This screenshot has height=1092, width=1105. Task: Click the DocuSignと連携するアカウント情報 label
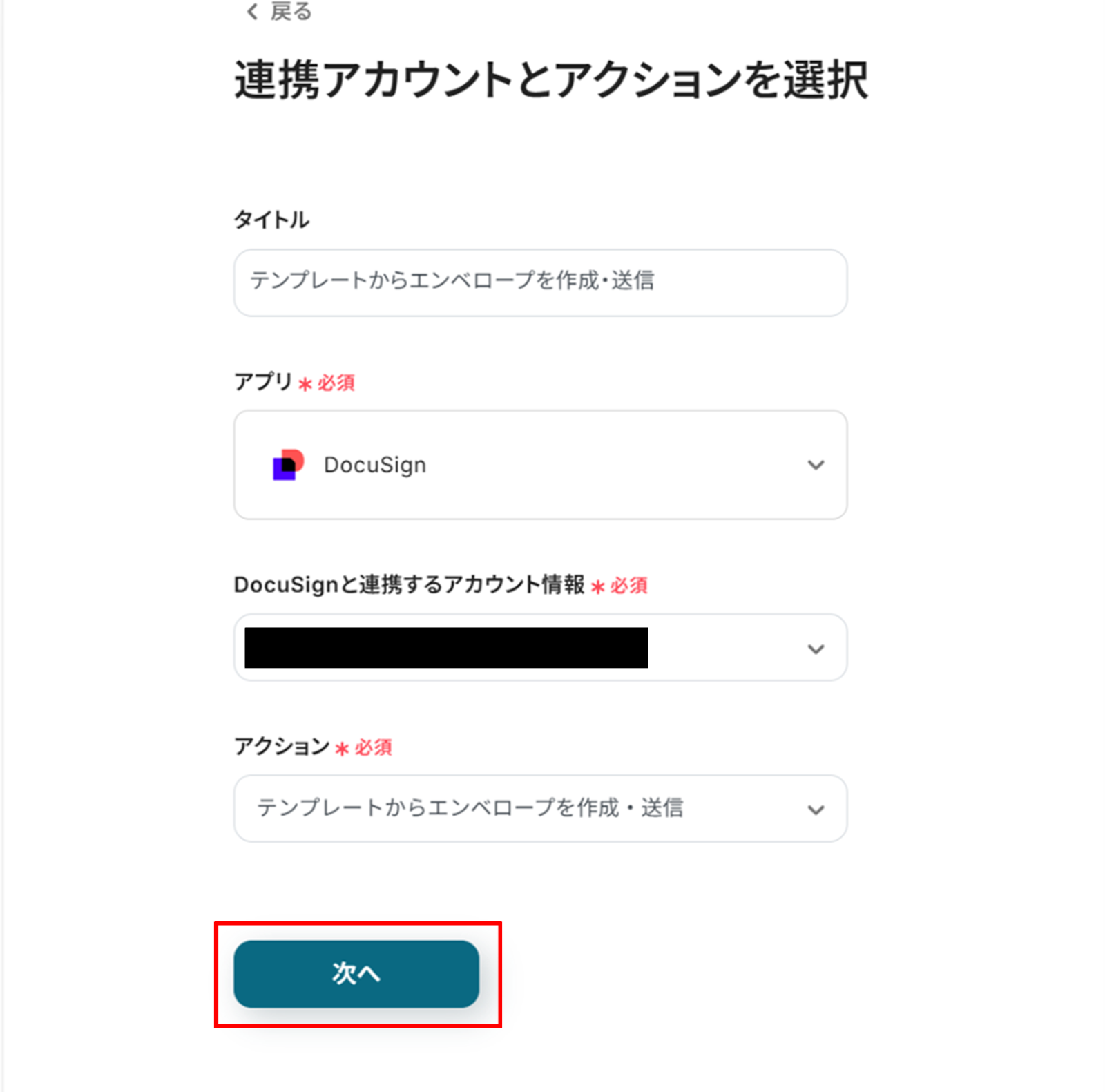(x=409, y=585)
